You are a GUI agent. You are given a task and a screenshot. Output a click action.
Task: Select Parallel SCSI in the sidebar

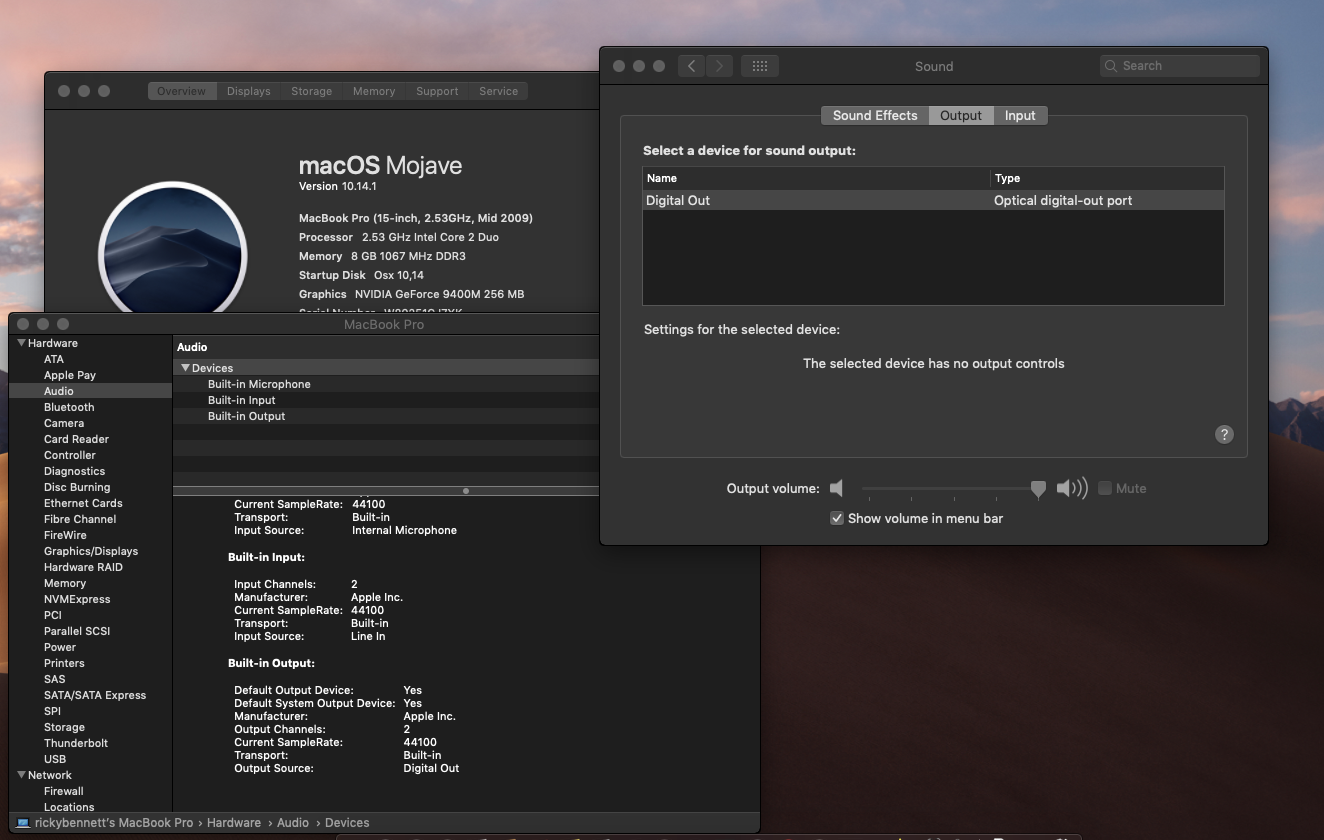pyautogui.click(x=77, y=631)
